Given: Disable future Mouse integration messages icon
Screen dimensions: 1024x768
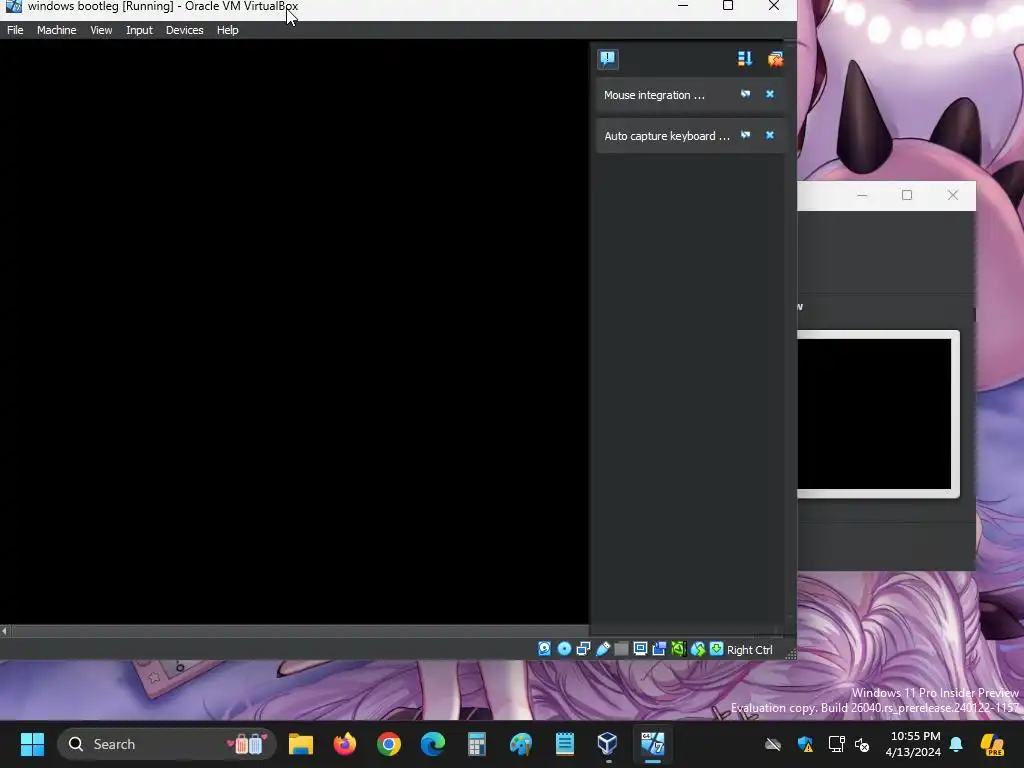Looking at the screenshot, I should pos(745,94).
